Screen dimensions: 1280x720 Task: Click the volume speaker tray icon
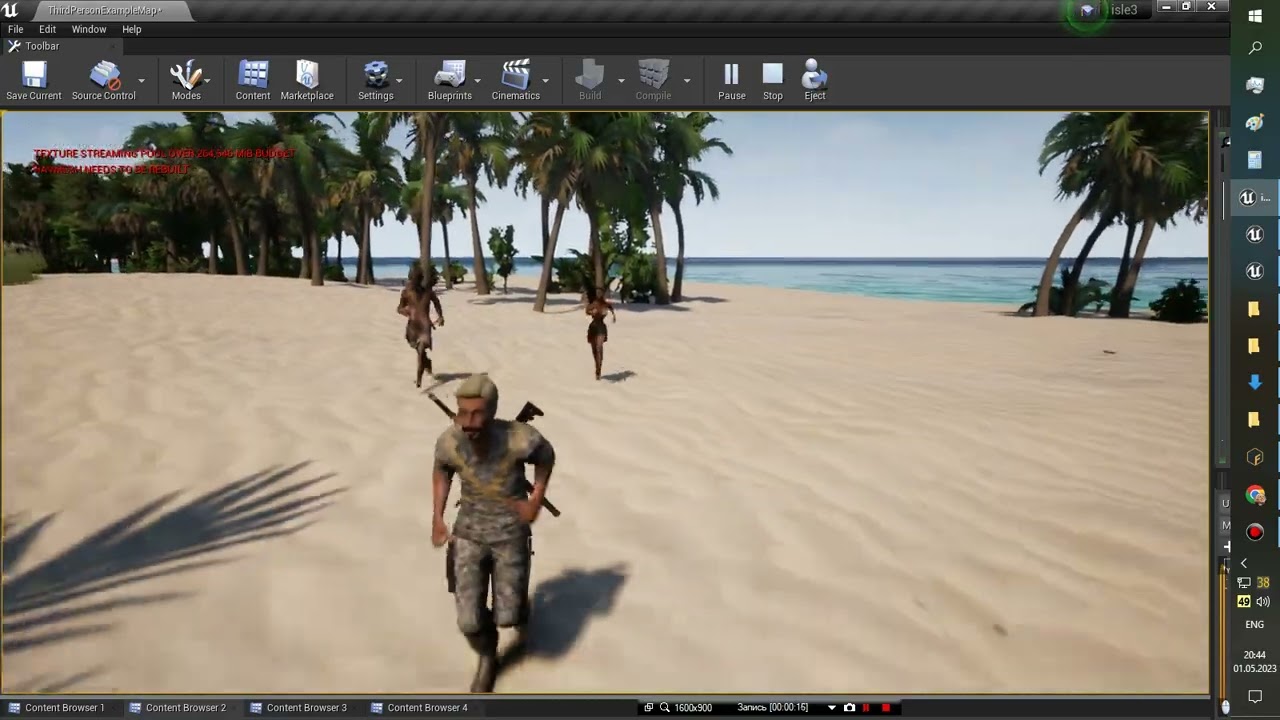(x=1263, y=602)
